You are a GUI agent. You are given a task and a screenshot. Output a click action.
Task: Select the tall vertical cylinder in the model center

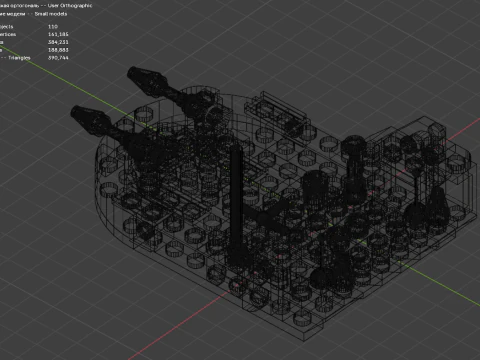click(236, 203)
